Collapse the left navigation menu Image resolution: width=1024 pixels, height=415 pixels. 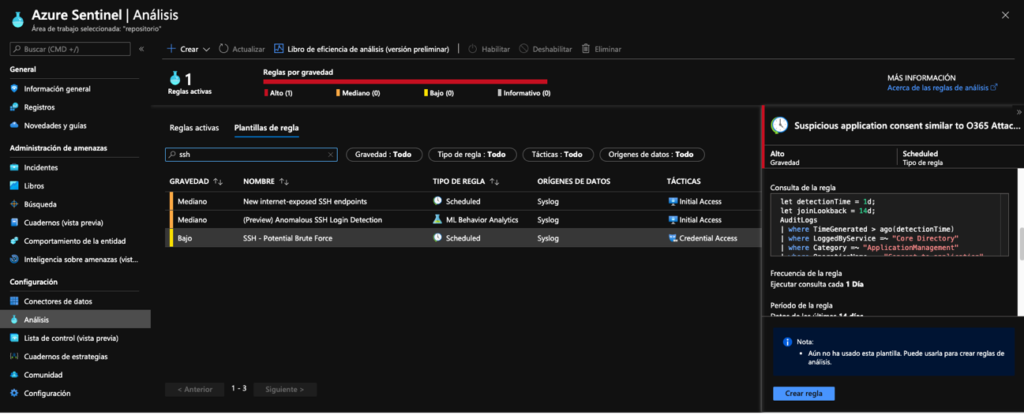click(141, 49)
